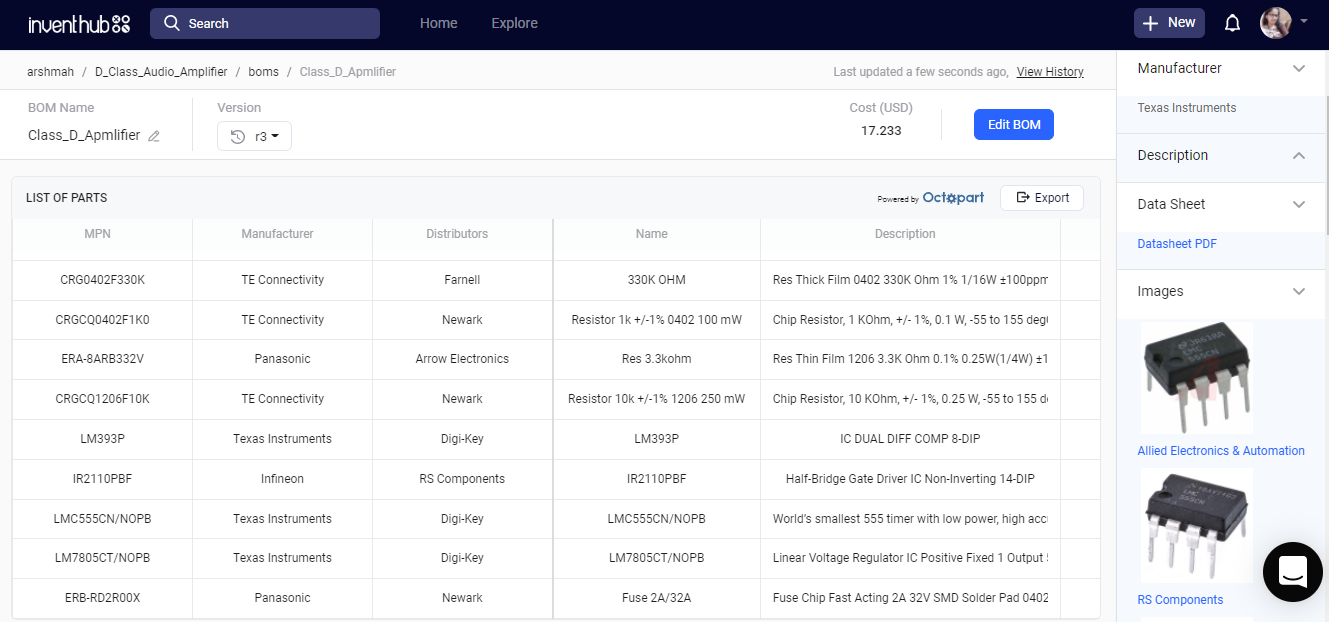Open the r3 version dropdown
This screenshot has width=1329, height=622.
click(x=254, y=136)
